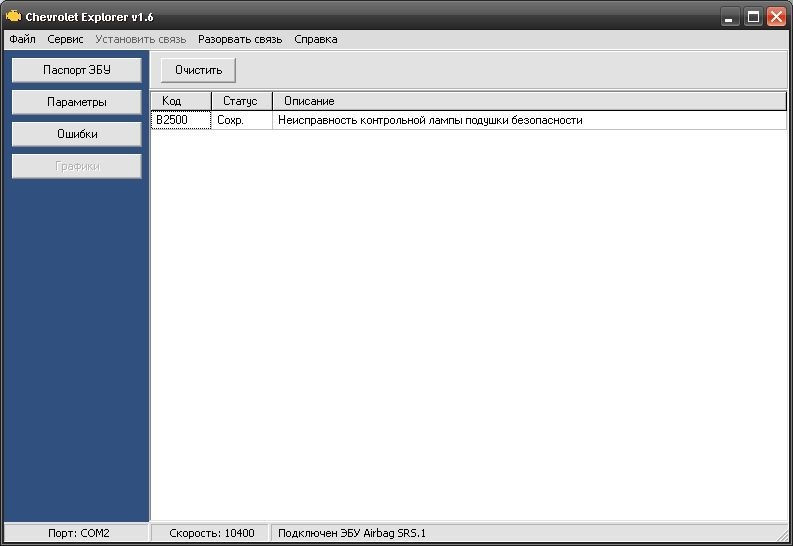Clear errors with the Очистить button
793x546 pixels.
pos(198,70)
